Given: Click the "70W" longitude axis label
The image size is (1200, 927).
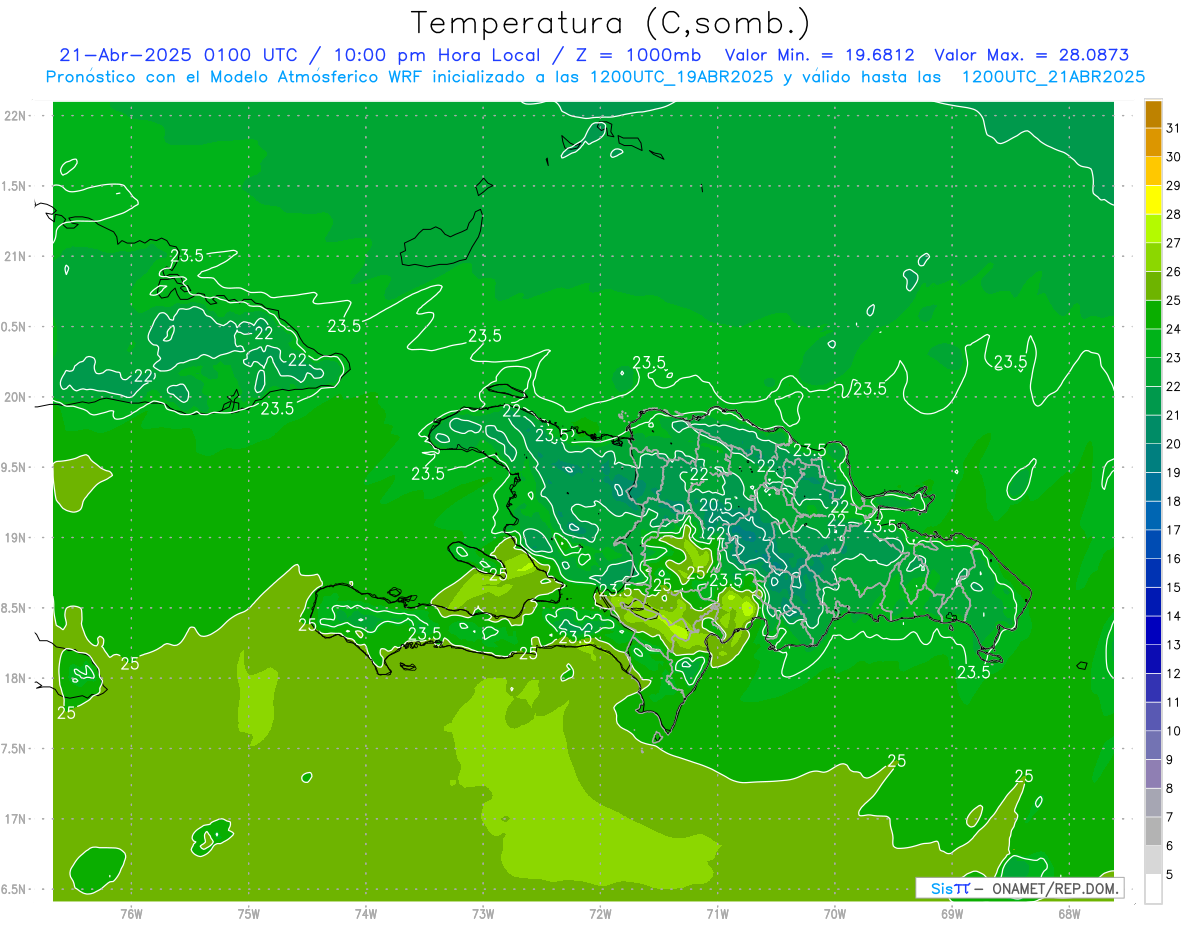Looking at the screenshot, I should click(835, 914).
